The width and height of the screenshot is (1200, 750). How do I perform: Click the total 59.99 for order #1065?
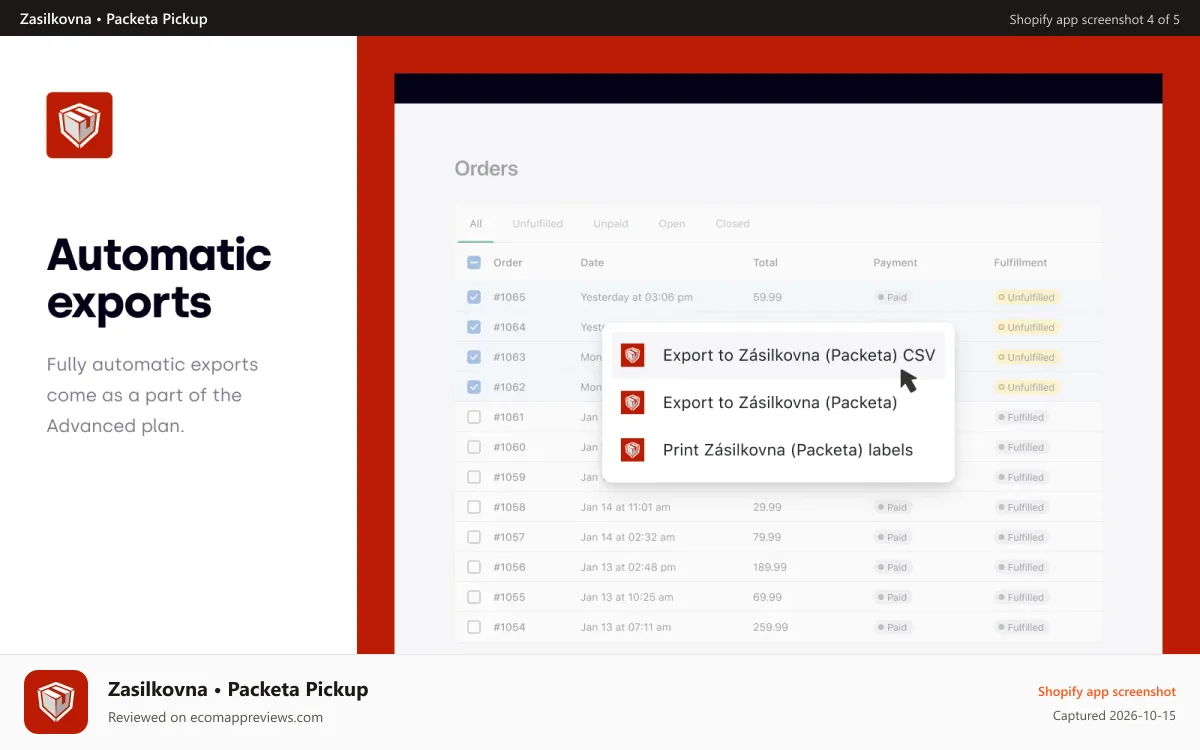767,297
